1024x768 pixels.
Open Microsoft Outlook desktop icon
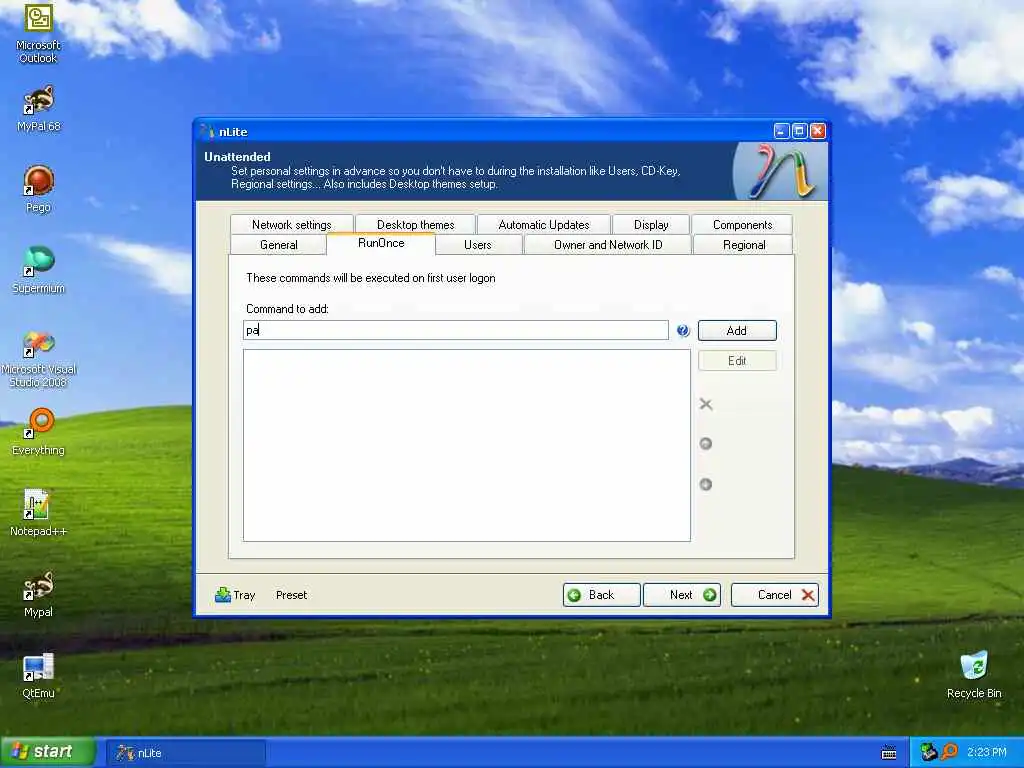[39, 33]
